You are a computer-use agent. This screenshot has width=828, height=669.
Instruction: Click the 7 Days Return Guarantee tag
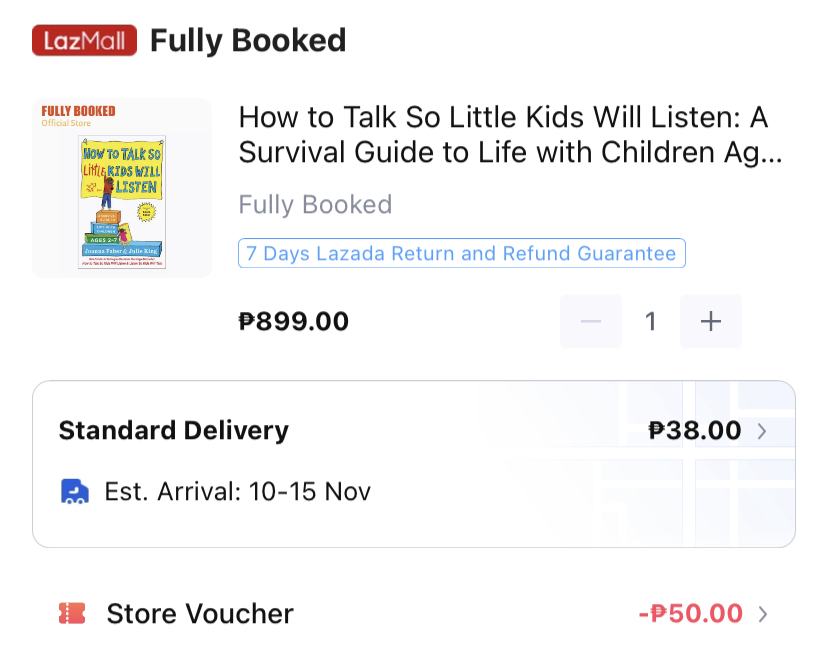click(461, 253)
